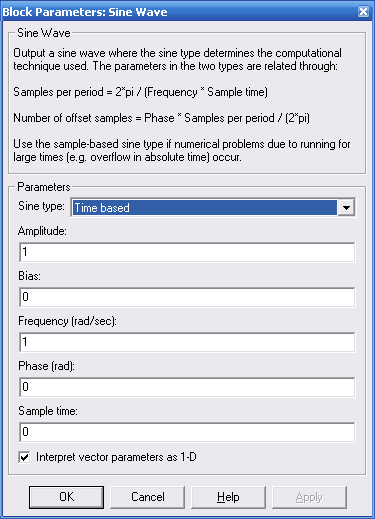Click the Sample time label

(48, 411)
